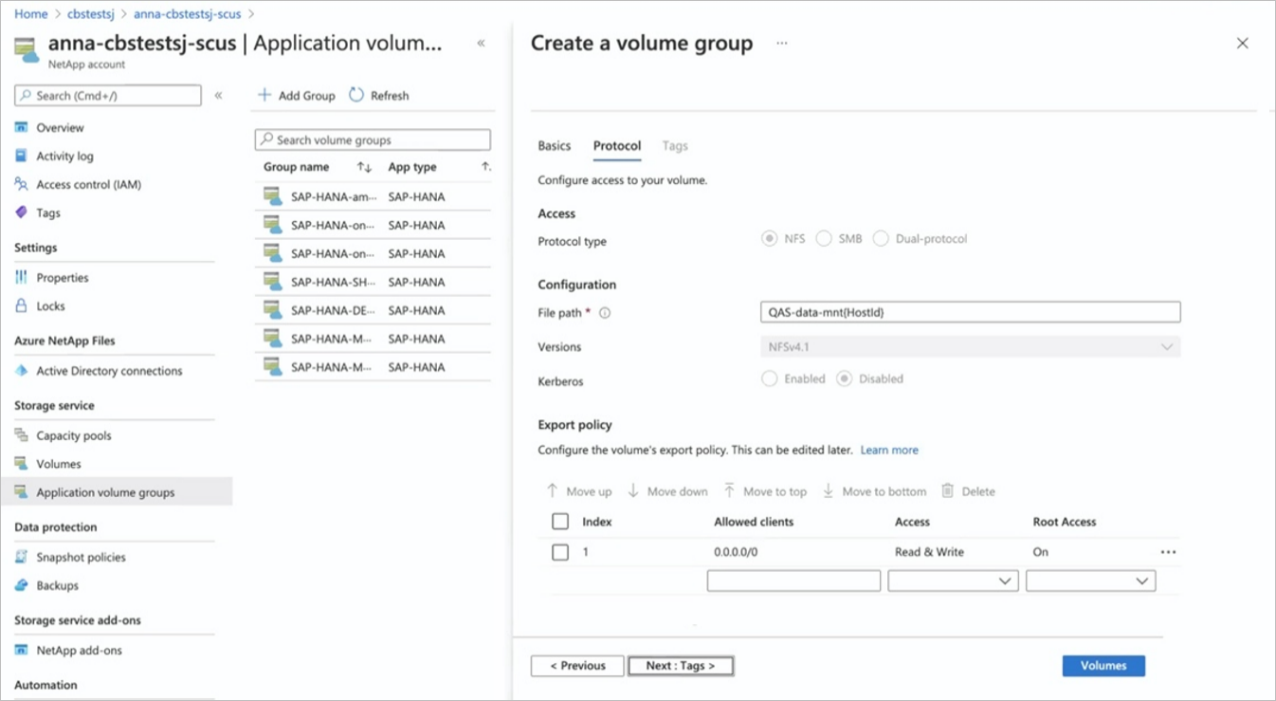The height and width of the screenshot is (701, 1276).
Task: Go to Home breadcrumb
Action: click(31, 14)
